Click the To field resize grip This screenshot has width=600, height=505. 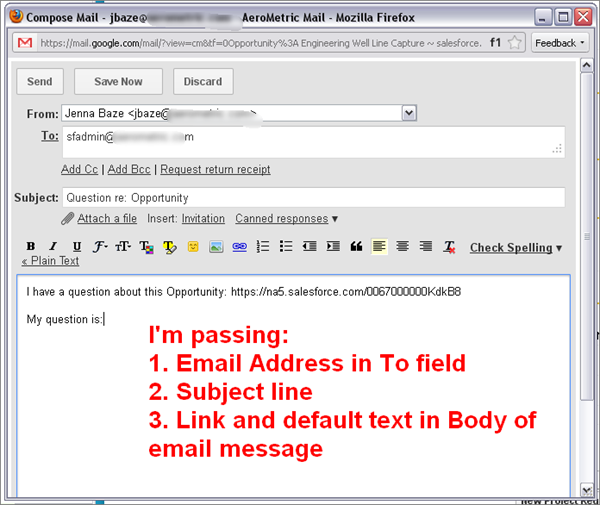[x=558, y=149]
